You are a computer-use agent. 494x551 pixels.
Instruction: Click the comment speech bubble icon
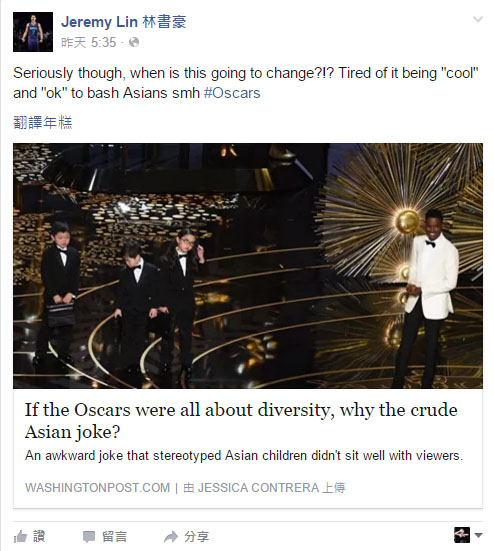[x=89, y=537]
